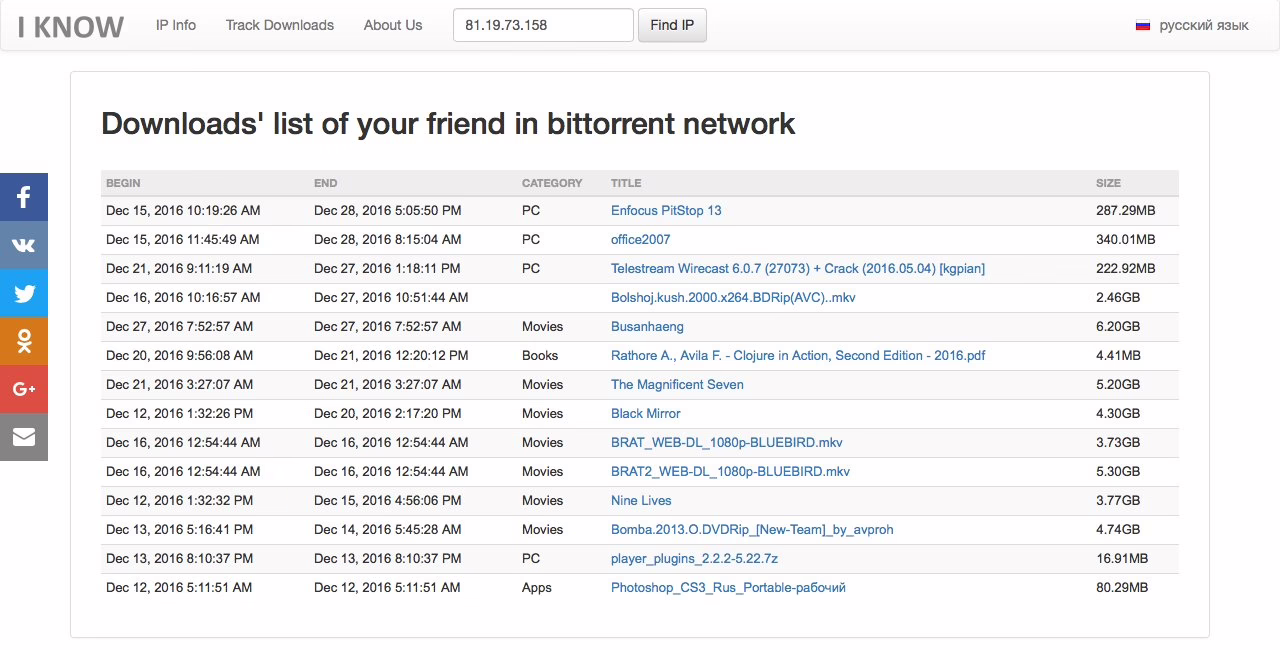
Task: Share page via Facebook icon
Action: [x=24, y=197]
